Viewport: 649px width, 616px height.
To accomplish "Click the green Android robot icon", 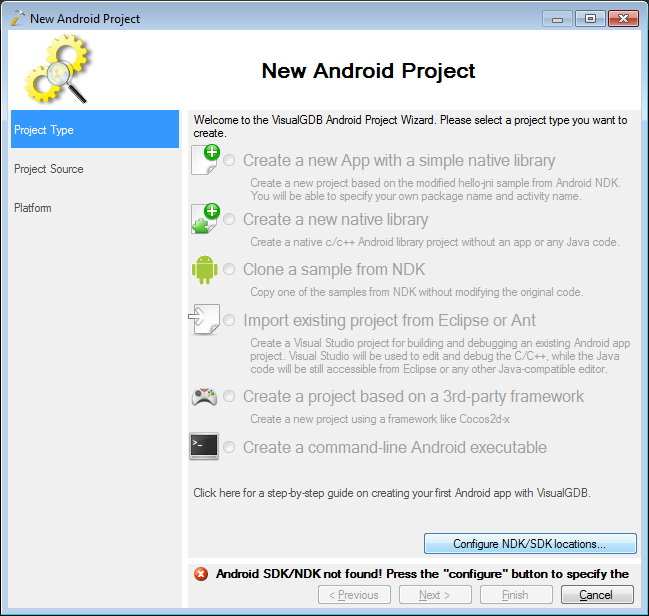I will tap(204, 270).
